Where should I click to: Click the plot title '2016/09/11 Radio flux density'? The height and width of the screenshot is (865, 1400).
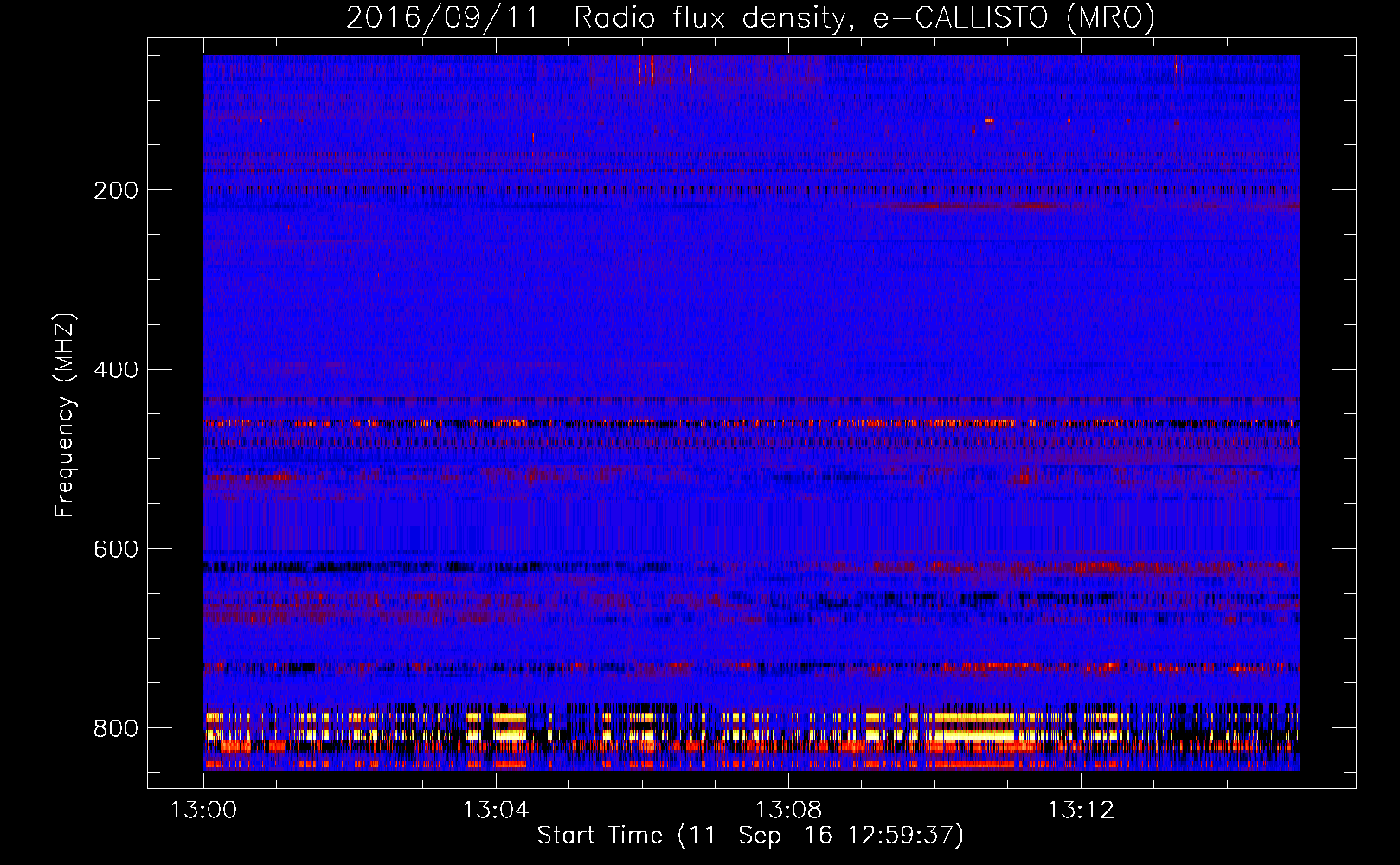pos(750,18)
